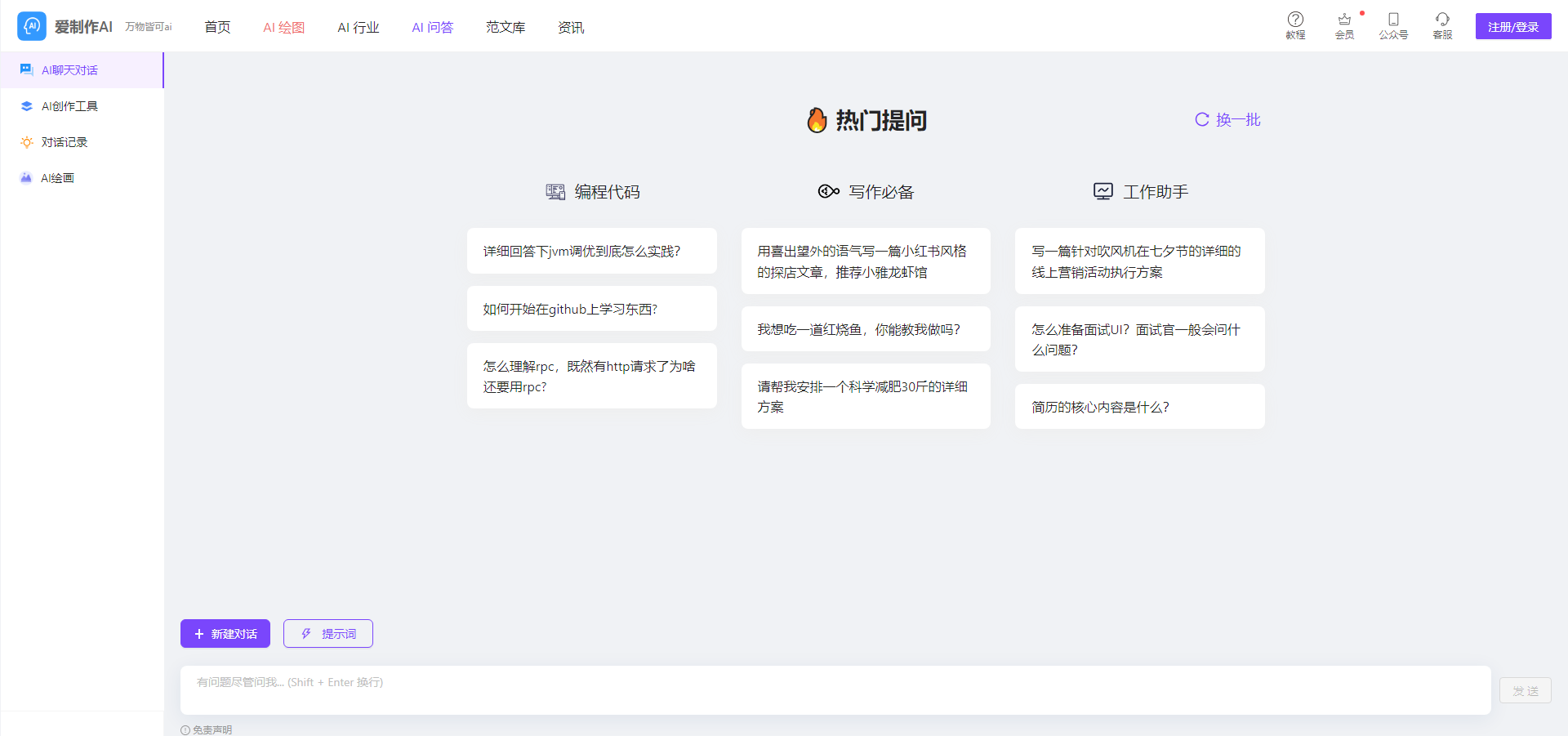Image resolution: width=1568 pixels, height=736 pixels.
Task: Select AI创作工具 sidebar label
Action: 69,106
